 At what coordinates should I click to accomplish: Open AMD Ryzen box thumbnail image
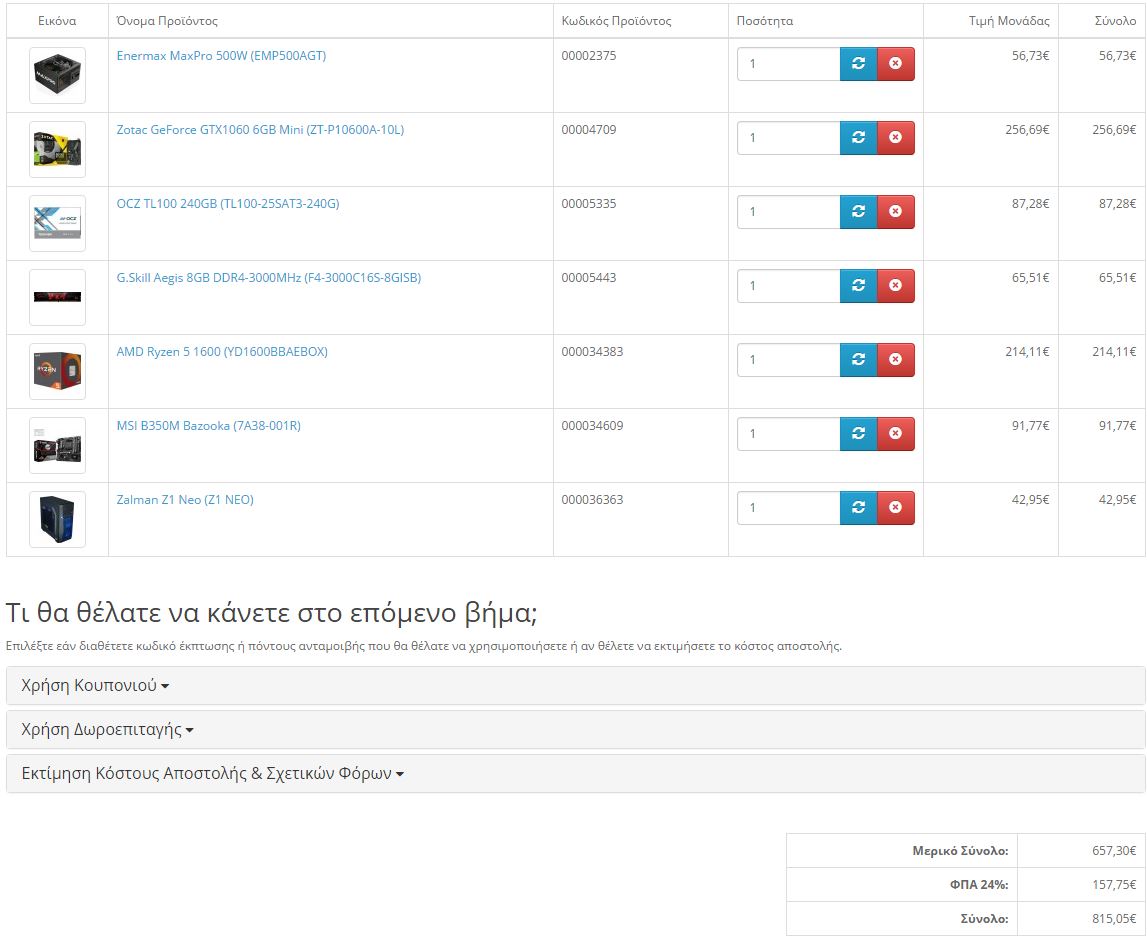[x=57, y=371]
